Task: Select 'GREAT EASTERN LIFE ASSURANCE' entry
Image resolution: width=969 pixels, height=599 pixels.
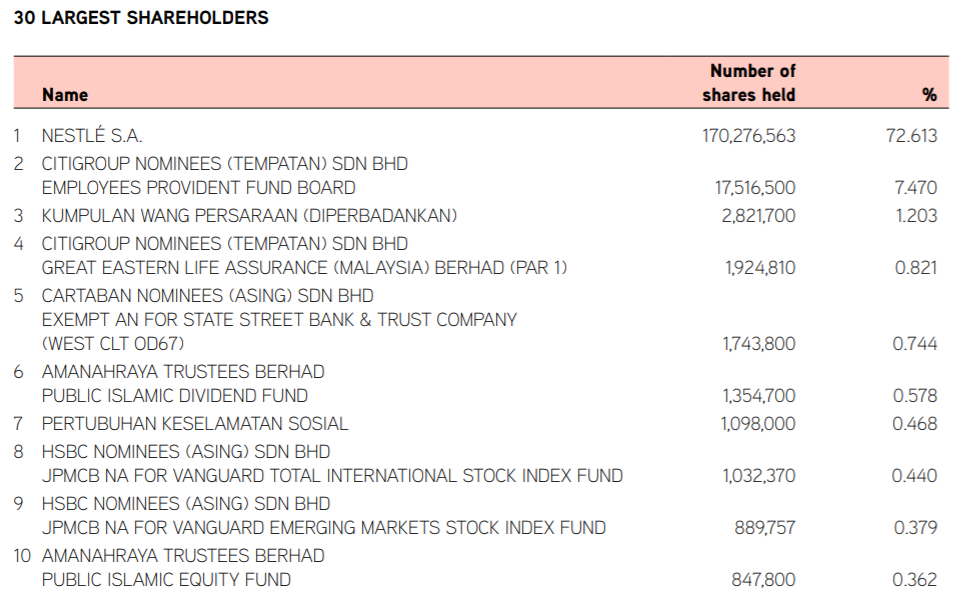Action: [304, 268]
